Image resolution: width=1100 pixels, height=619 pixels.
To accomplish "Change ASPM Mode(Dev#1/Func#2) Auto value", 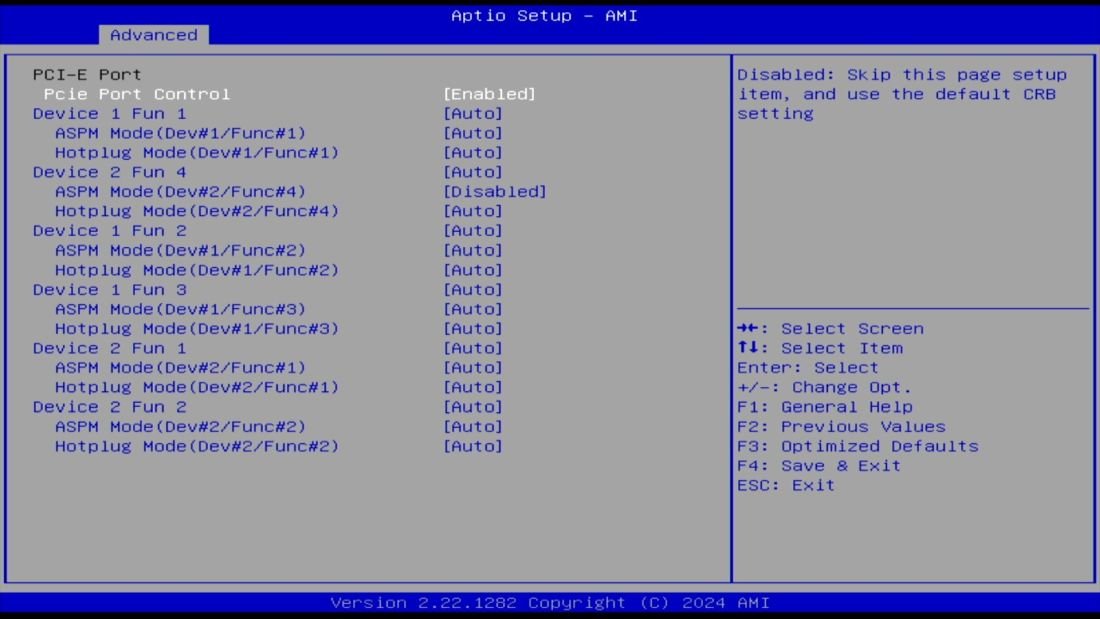I will [473, 251].
